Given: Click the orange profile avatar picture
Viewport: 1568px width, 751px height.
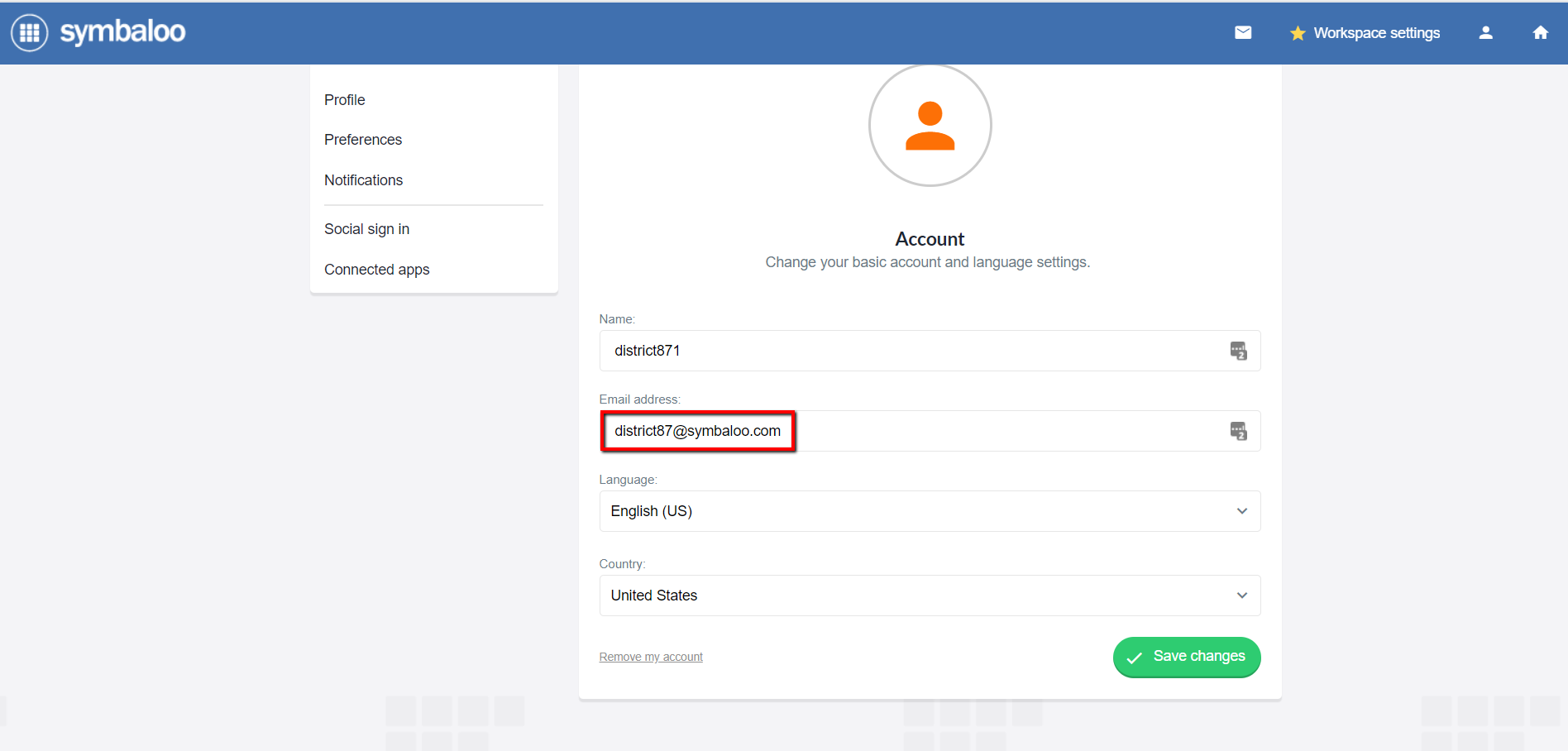Looking at the screenshot, I should 930,126.
